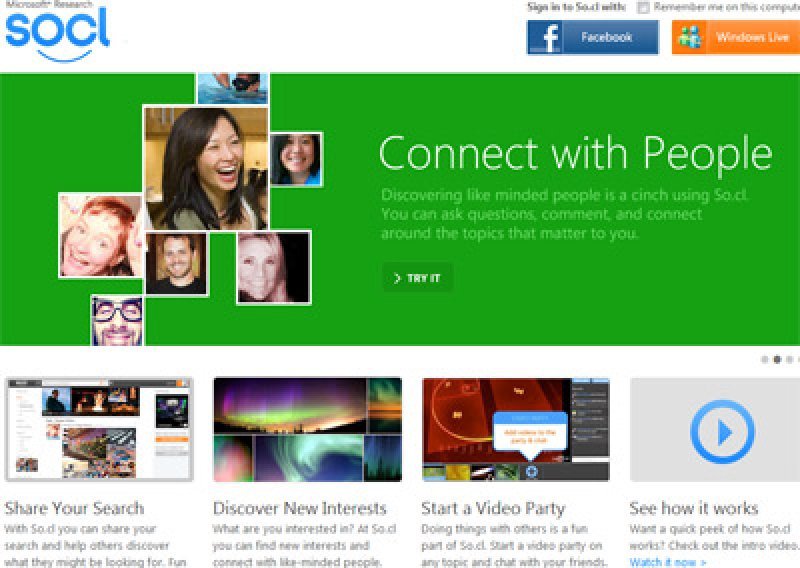Open the Start a Video Party thumbnail
This screenshot has width=800, height=568.
click(x=516, y=430)
